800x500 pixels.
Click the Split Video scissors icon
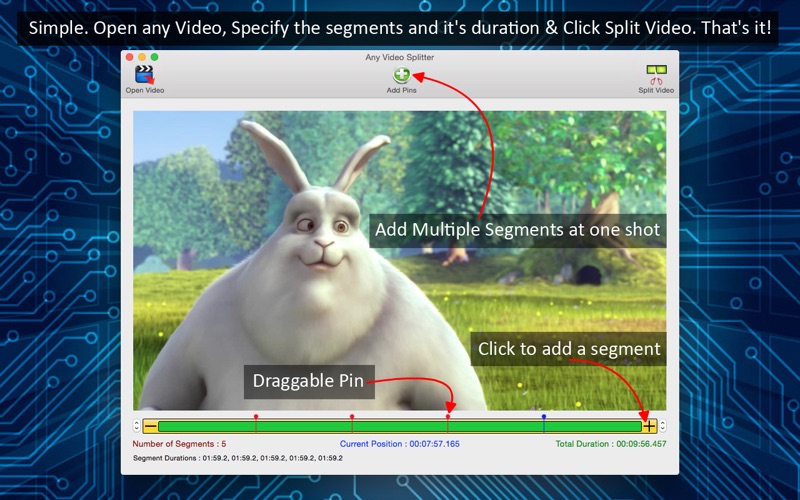[x=656, y=74]
